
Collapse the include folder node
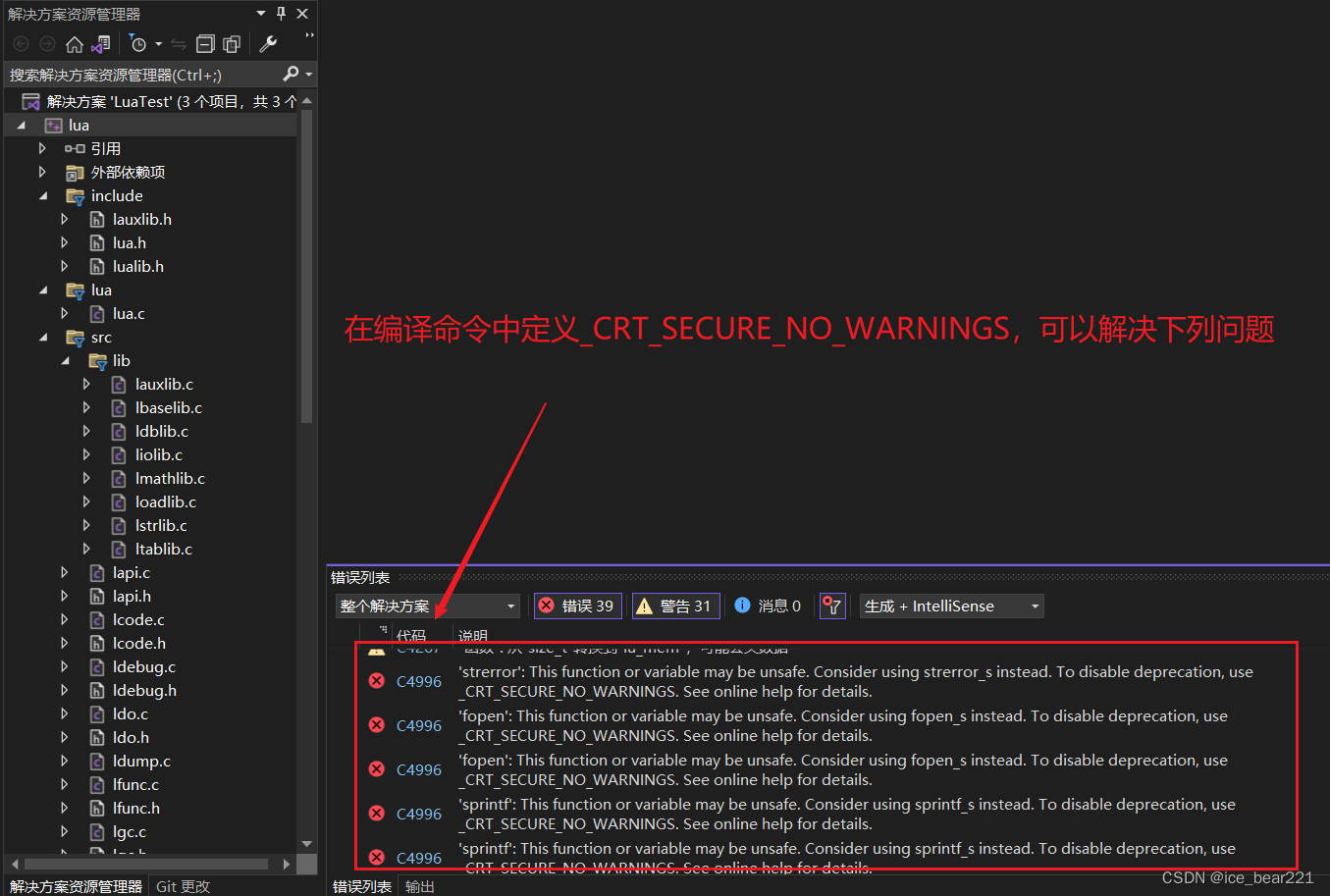point(41,195)
